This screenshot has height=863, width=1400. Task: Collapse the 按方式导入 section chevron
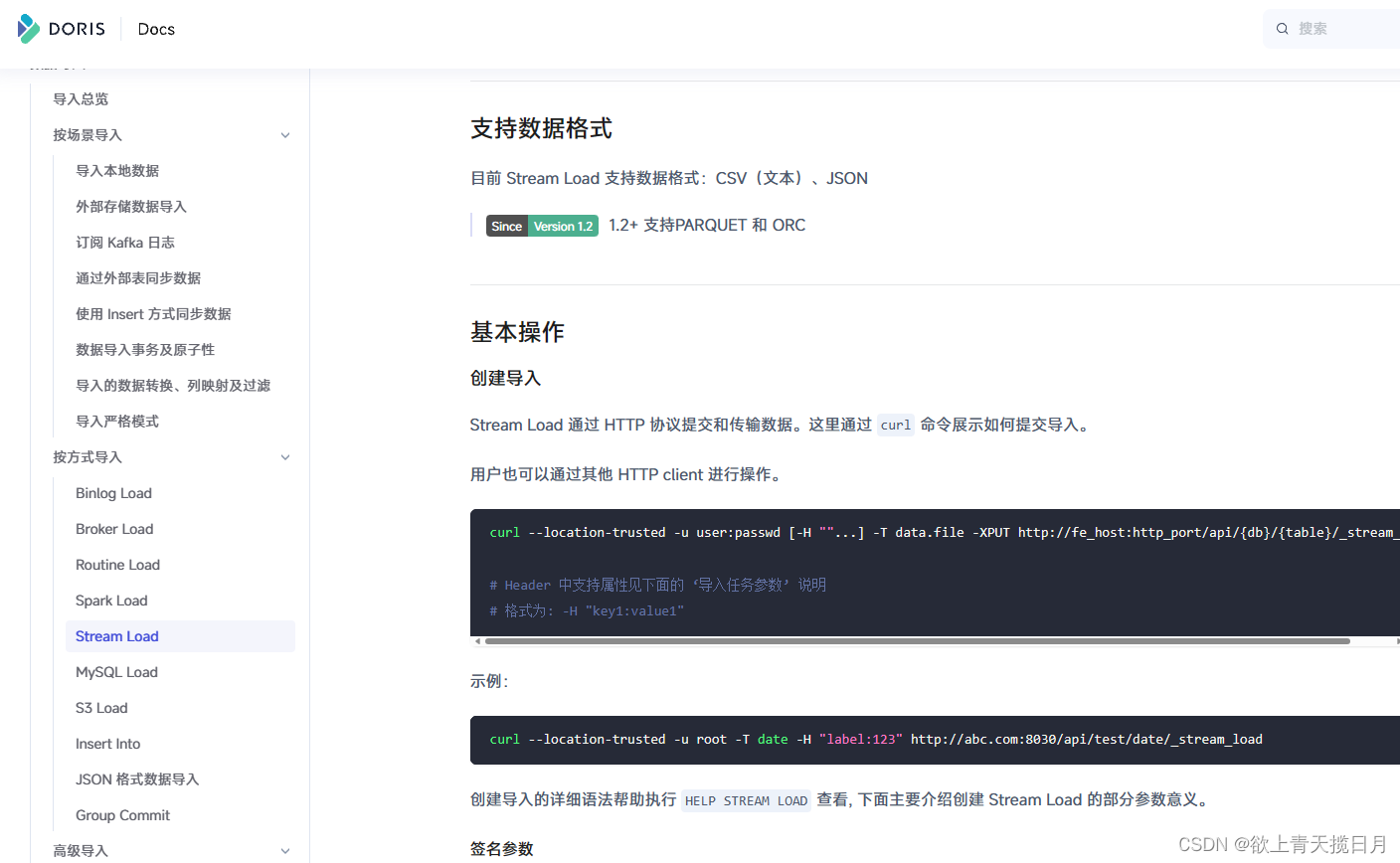(x=285, y=457)
